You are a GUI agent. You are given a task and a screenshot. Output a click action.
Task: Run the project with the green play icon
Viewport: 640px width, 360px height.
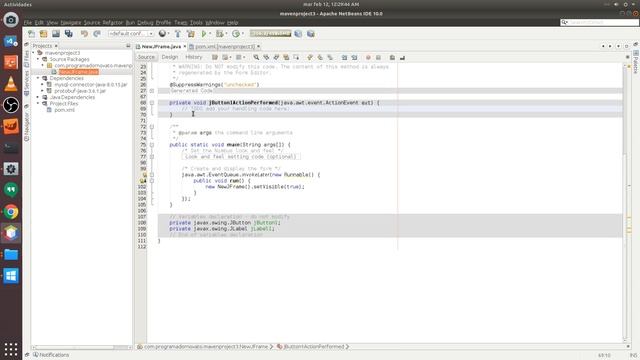[x=204, y=34]
